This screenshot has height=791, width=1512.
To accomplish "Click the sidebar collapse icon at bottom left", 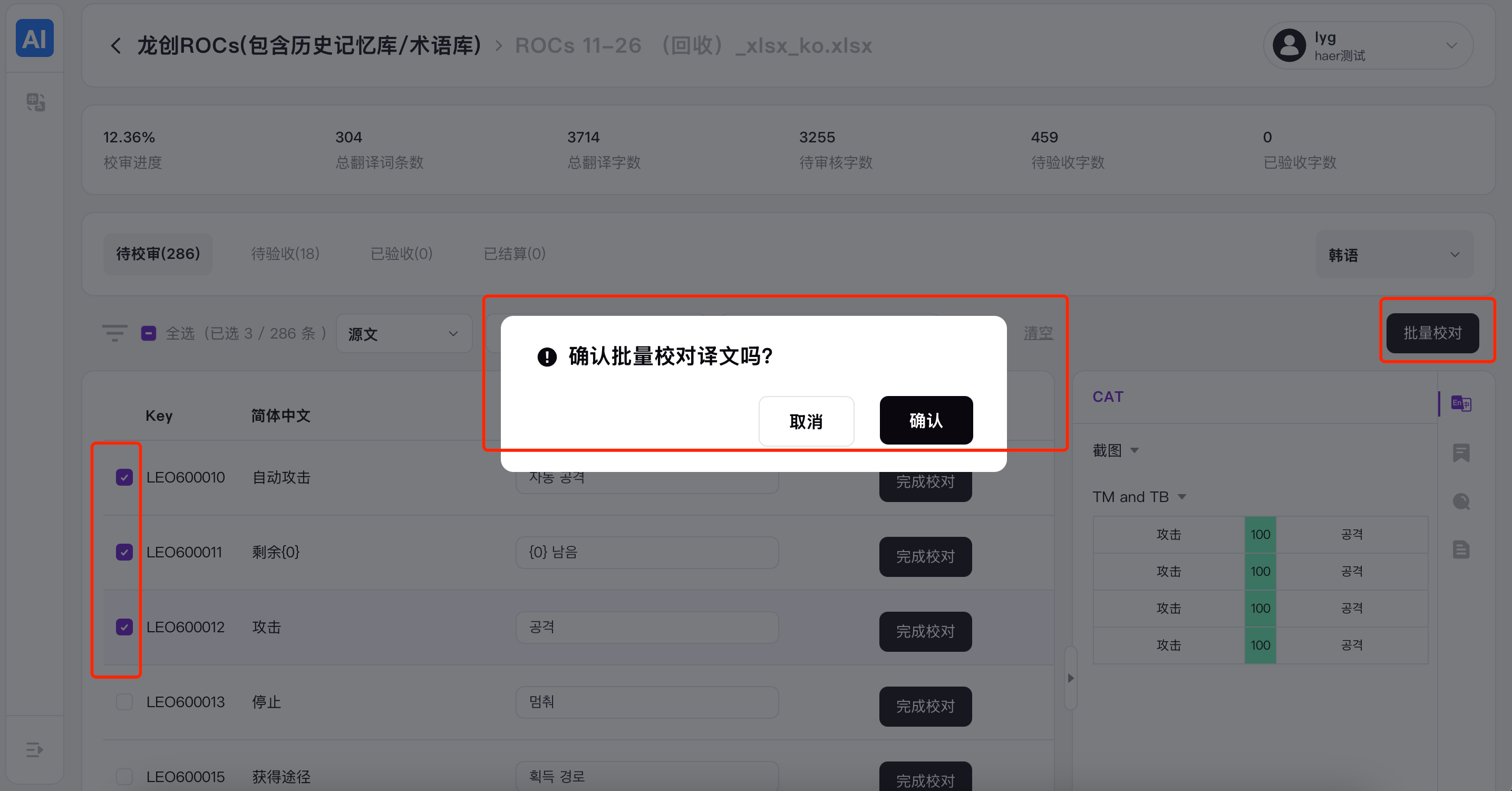I will pos(34,749).
